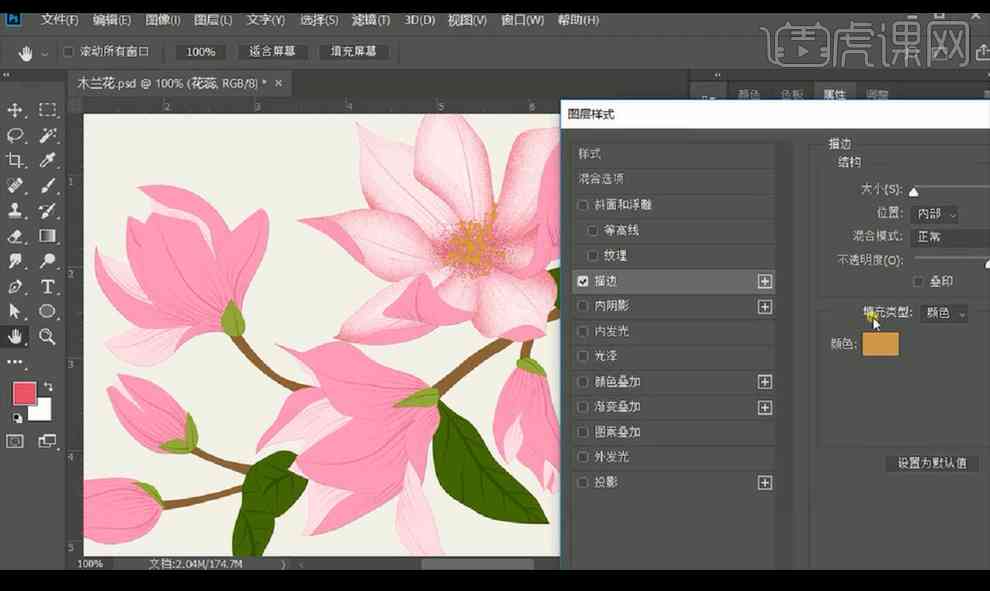This screenshot has width=990, height=591.
Task: Select the Dodge tool
Action: pyautogui.click(x=47, y=261)
